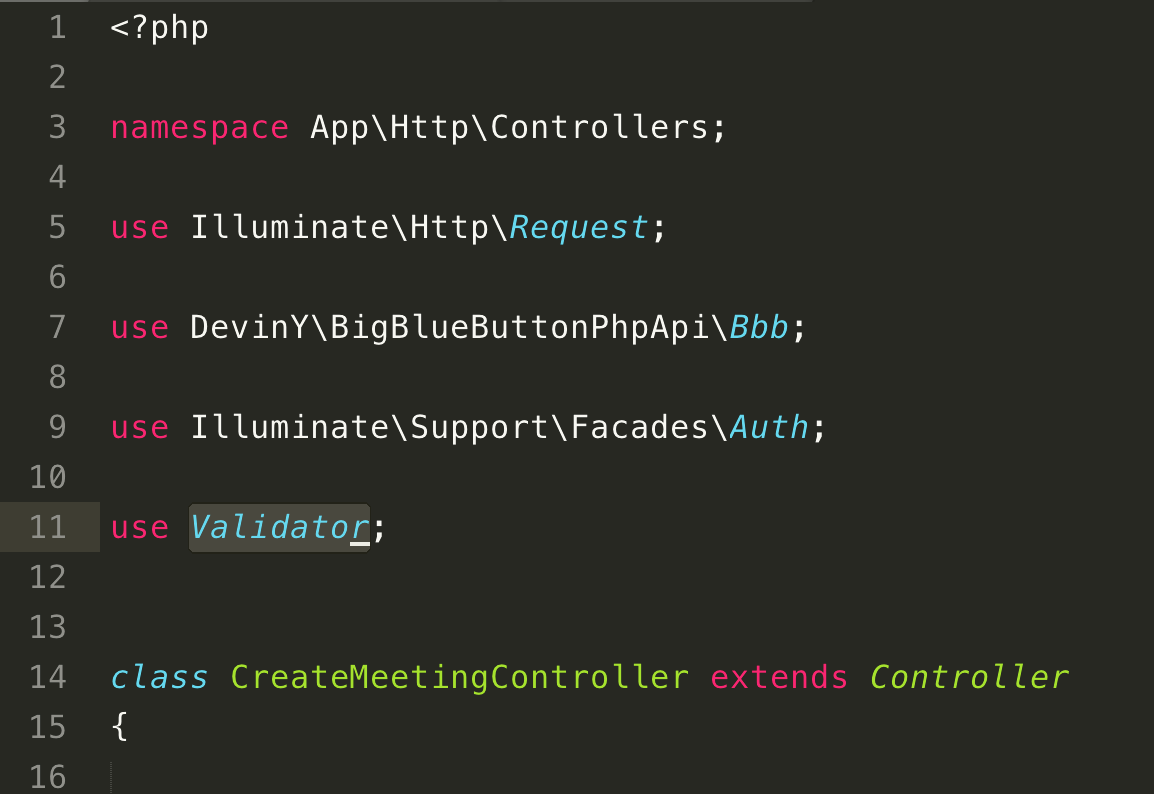Click line number 14 in gutter
Image resolution: width=1154 pixels, height=794 pixels.
click(x=48, y=678)
